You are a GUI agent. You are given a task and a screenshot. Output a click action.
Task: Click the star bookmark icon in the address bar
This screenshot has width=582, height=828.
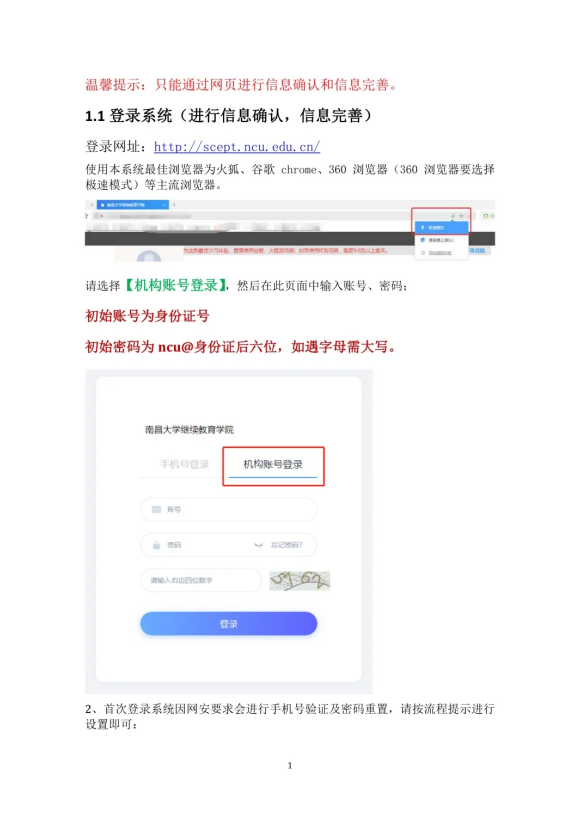point(461,216)
